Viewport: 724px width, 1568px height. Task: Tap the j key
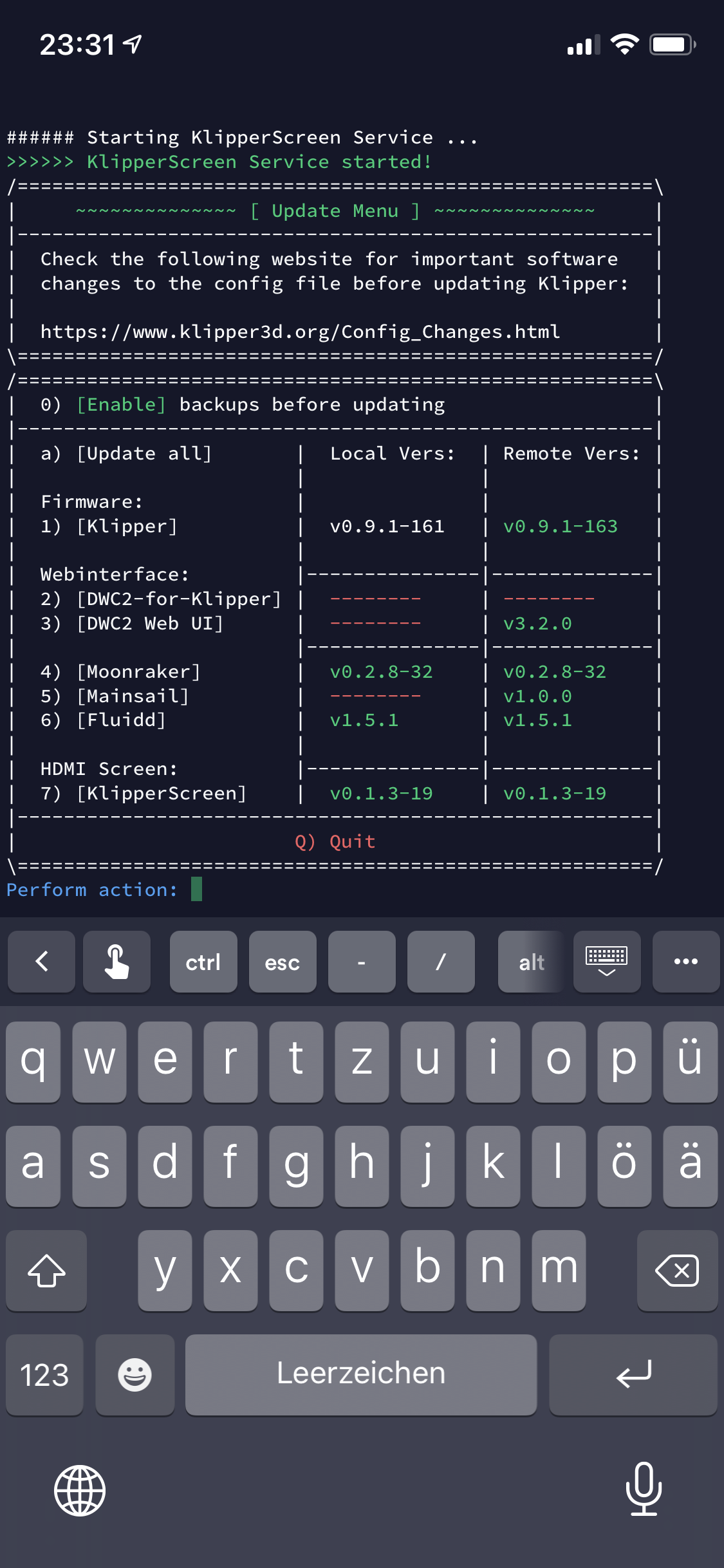click(x=427, y=1166)
